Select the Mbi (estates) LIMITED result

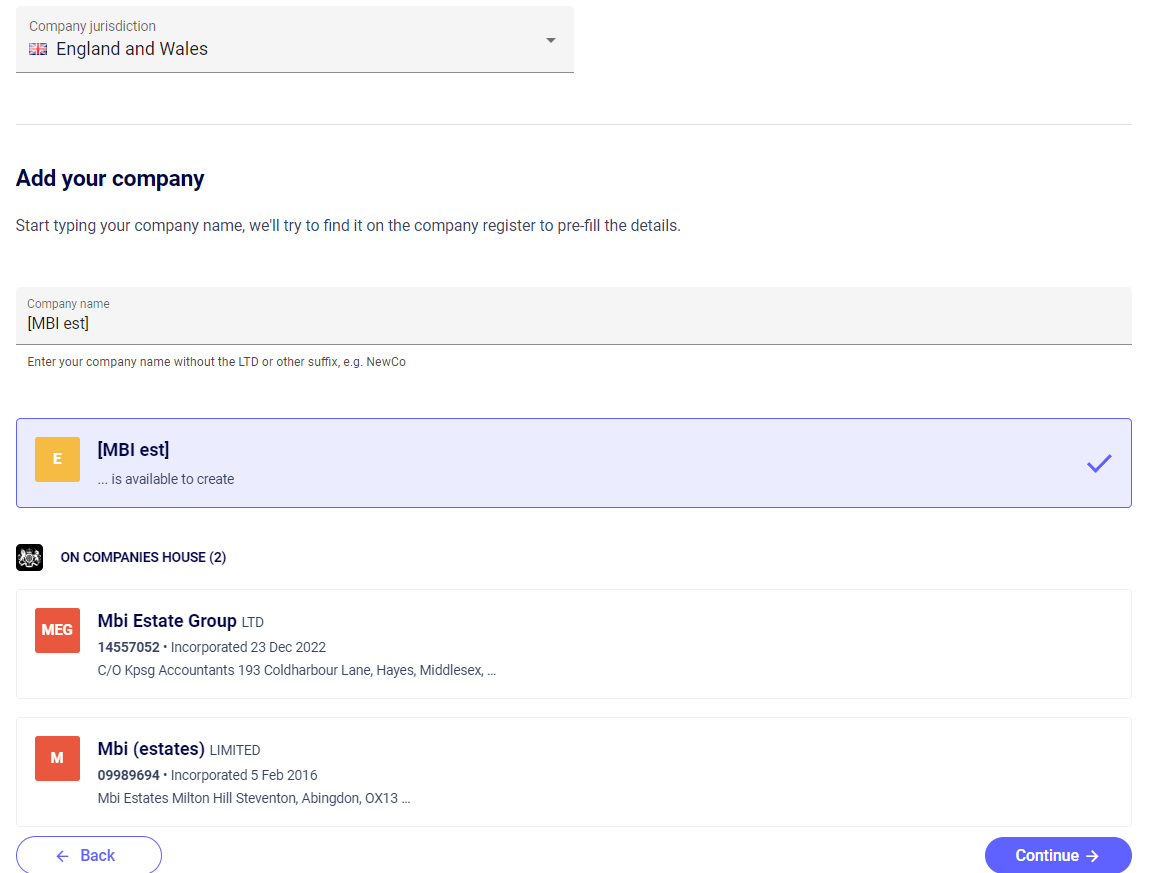click(x=573, y=771)
